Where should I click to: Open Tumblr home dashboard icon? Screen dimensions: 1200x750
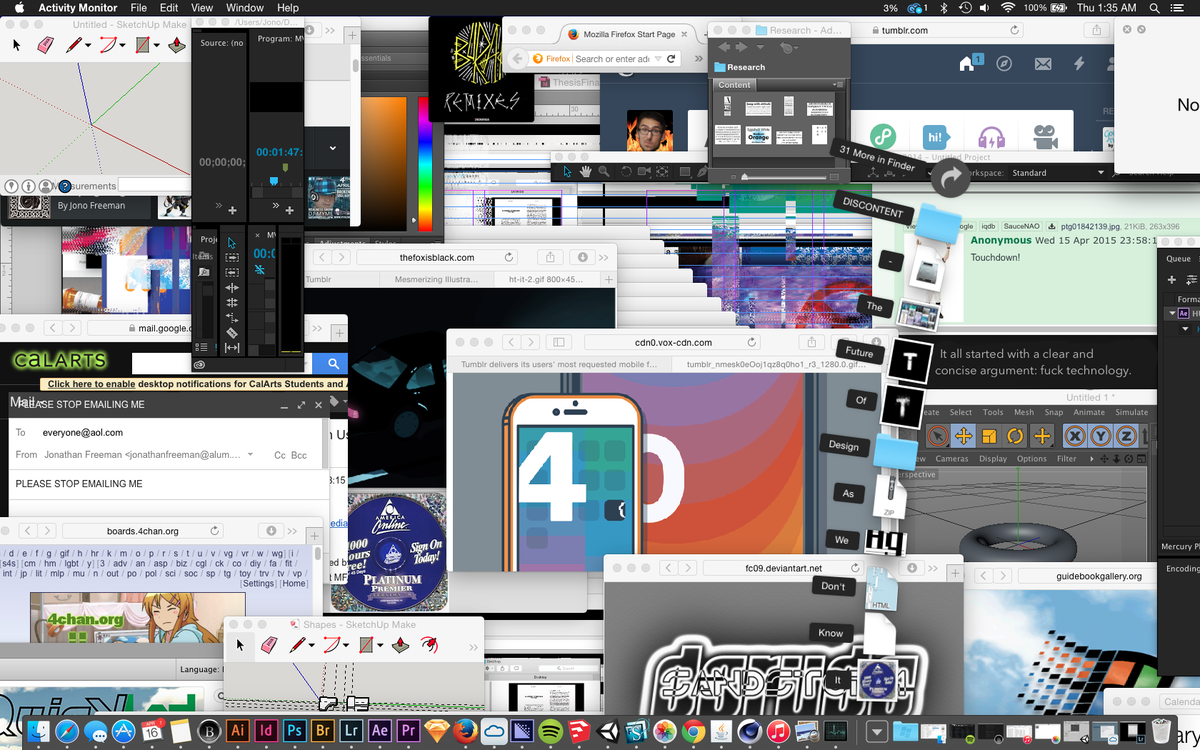(967, 64)
